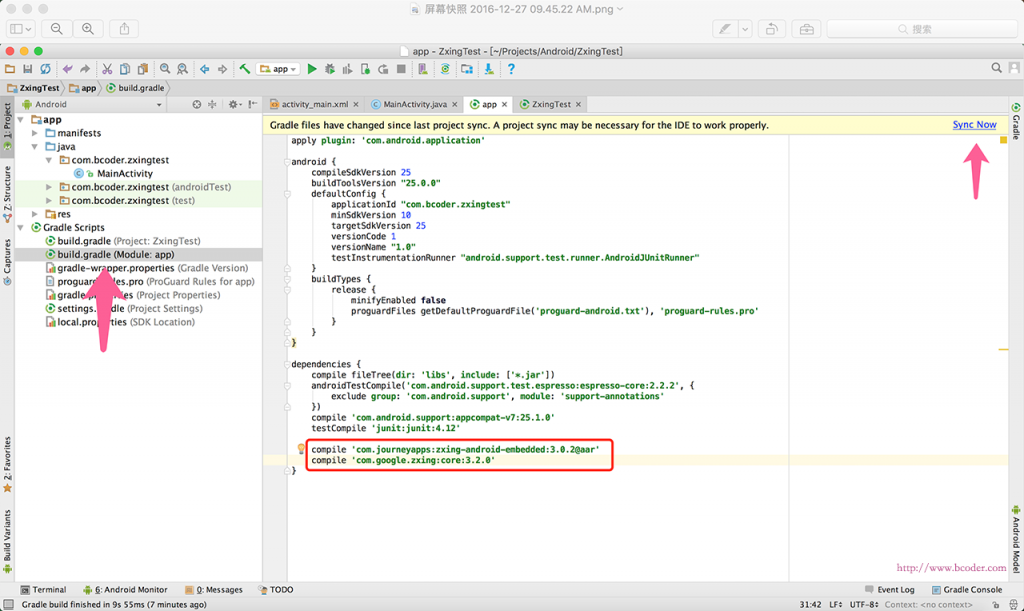Expand the res folder arrow
This screenshot has height=611, width=1024.
pyautogui.click(x=36, y=214)
